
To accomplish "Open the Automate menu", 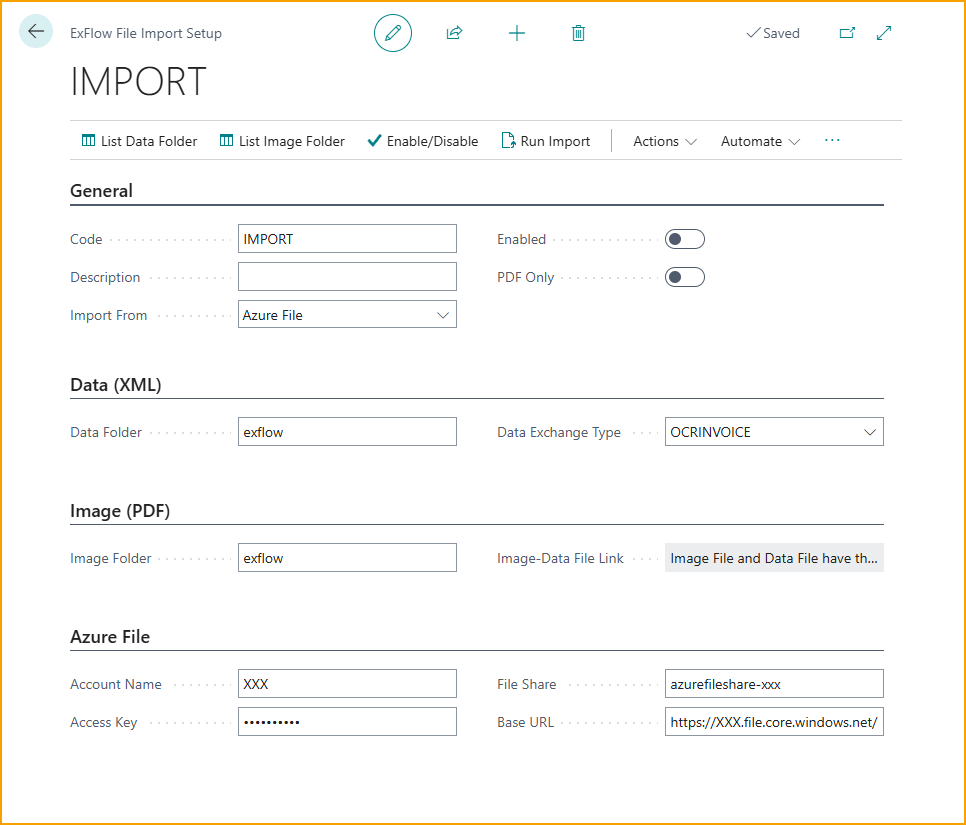I will [758, 141].
